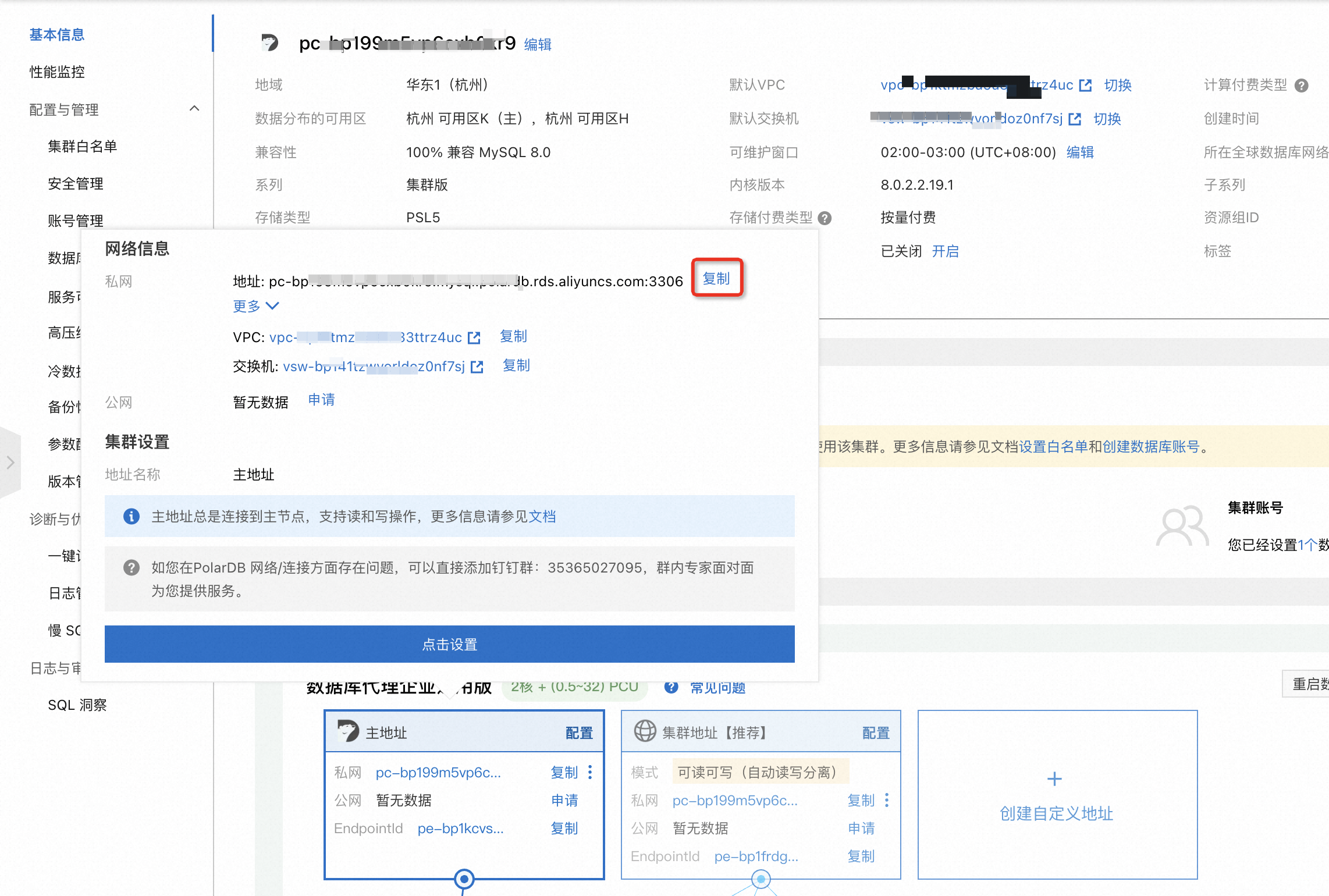The image size is (1329, 896).
Task: Click the cluster logo icon beside cluster name
Action: point(269,42)
